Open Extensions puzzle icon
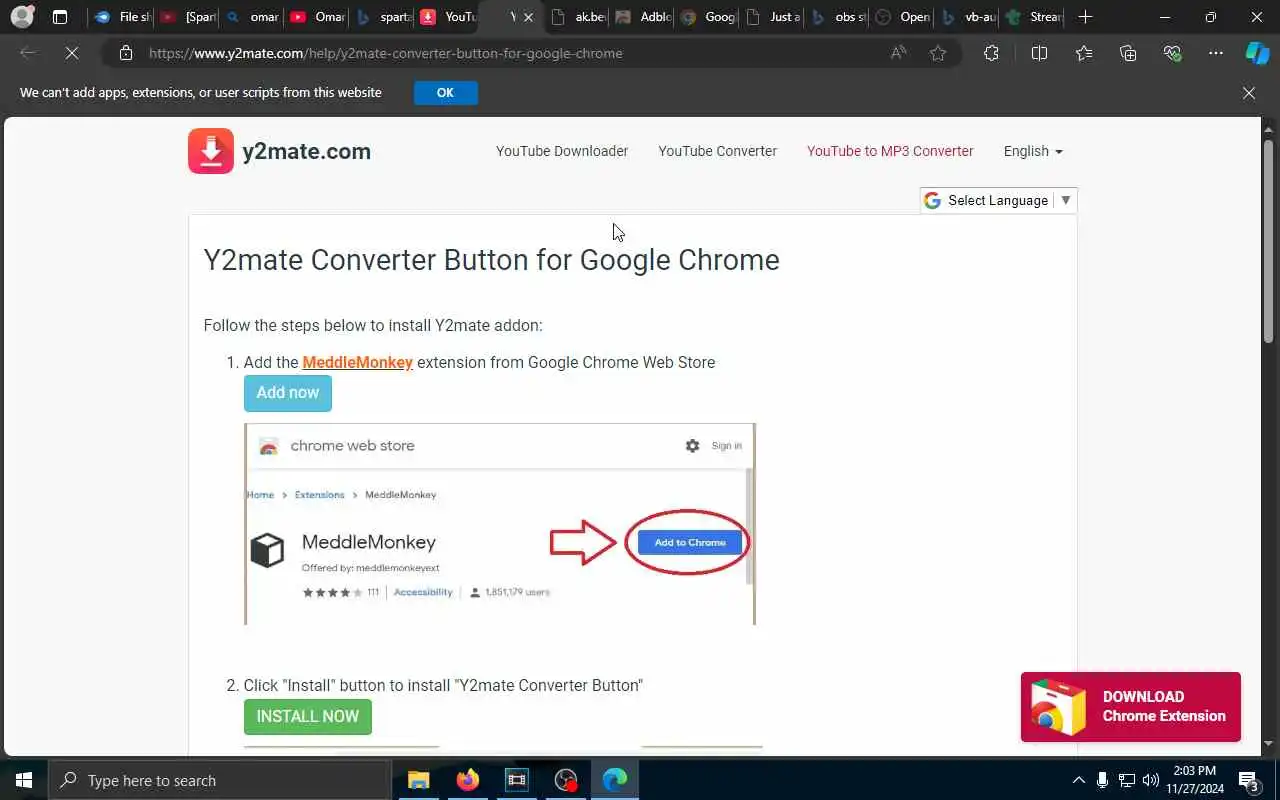Image resolution: width=1280 pixels, height=800 pixels. [991, 53]
